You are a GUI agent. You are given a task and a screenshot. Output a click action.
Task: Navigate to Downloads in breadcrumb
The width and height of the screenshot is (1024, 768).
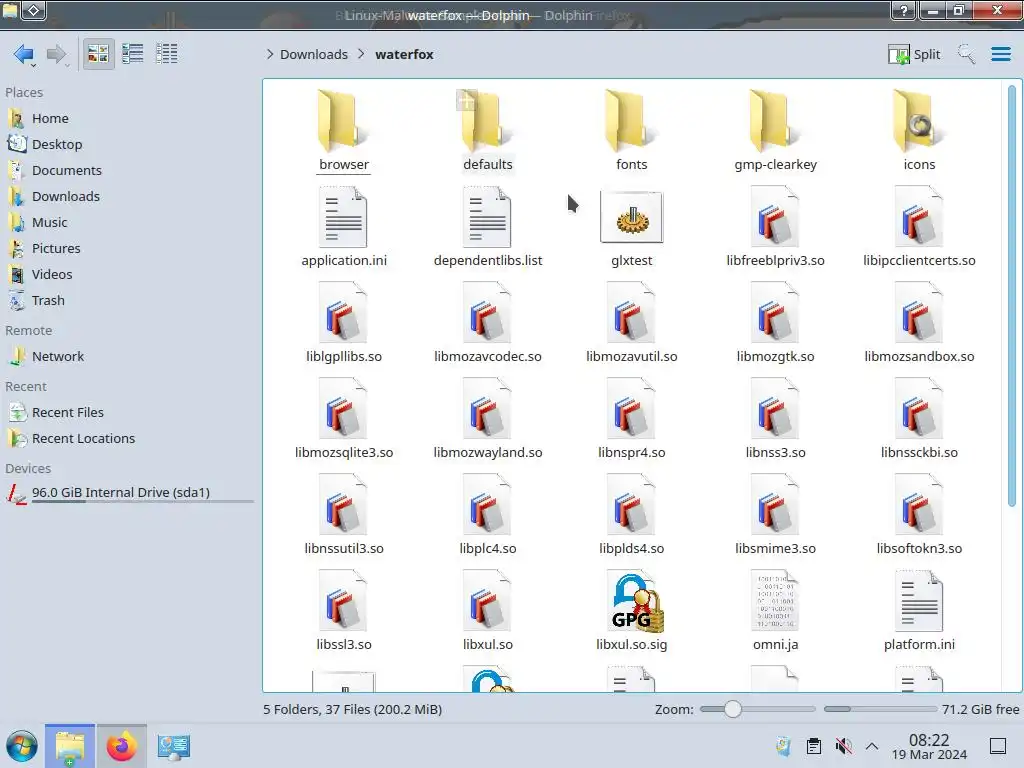pyautogui.click(x=313, y=54)
